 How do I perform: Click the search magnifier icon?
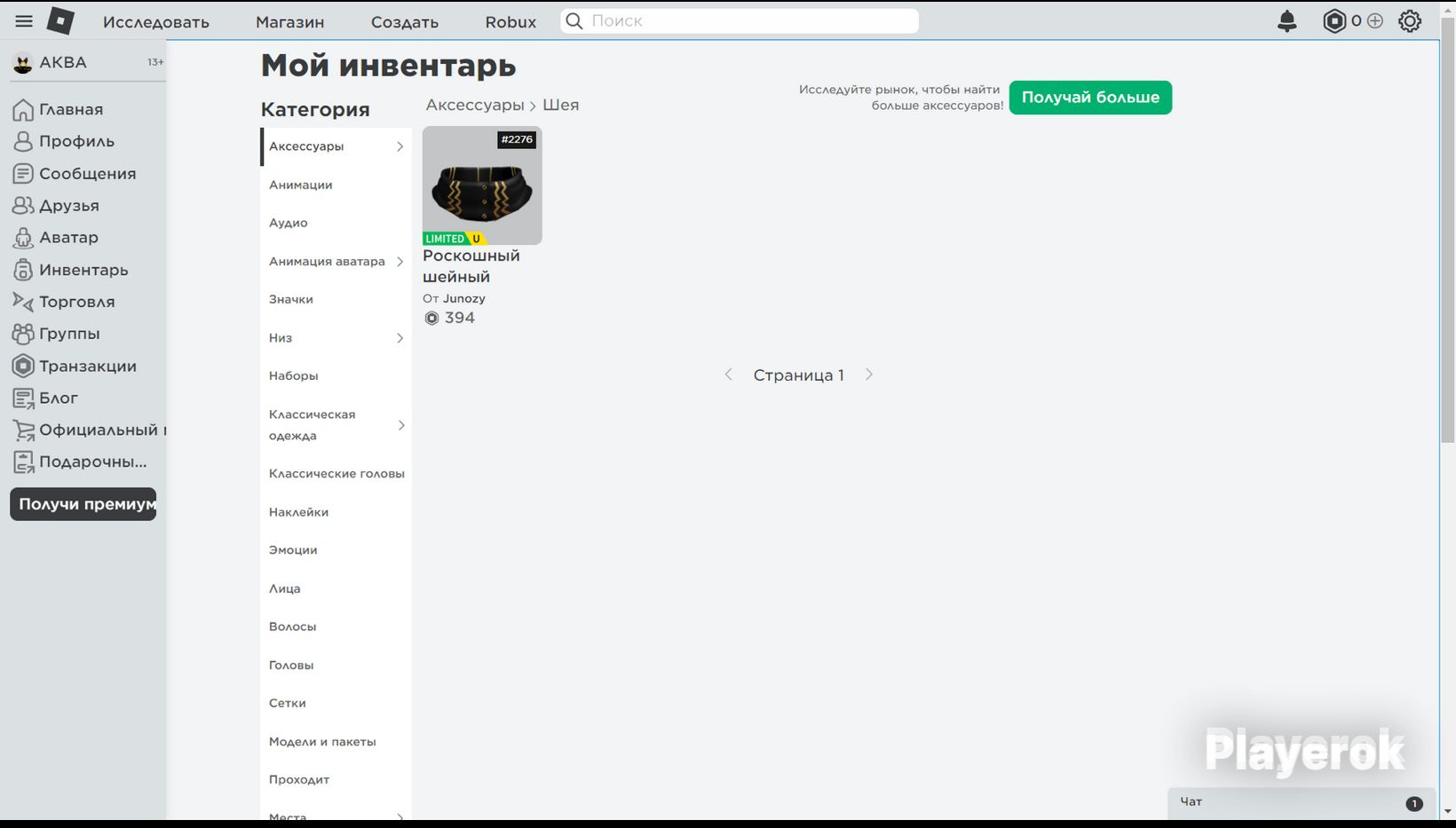[574, 21]
